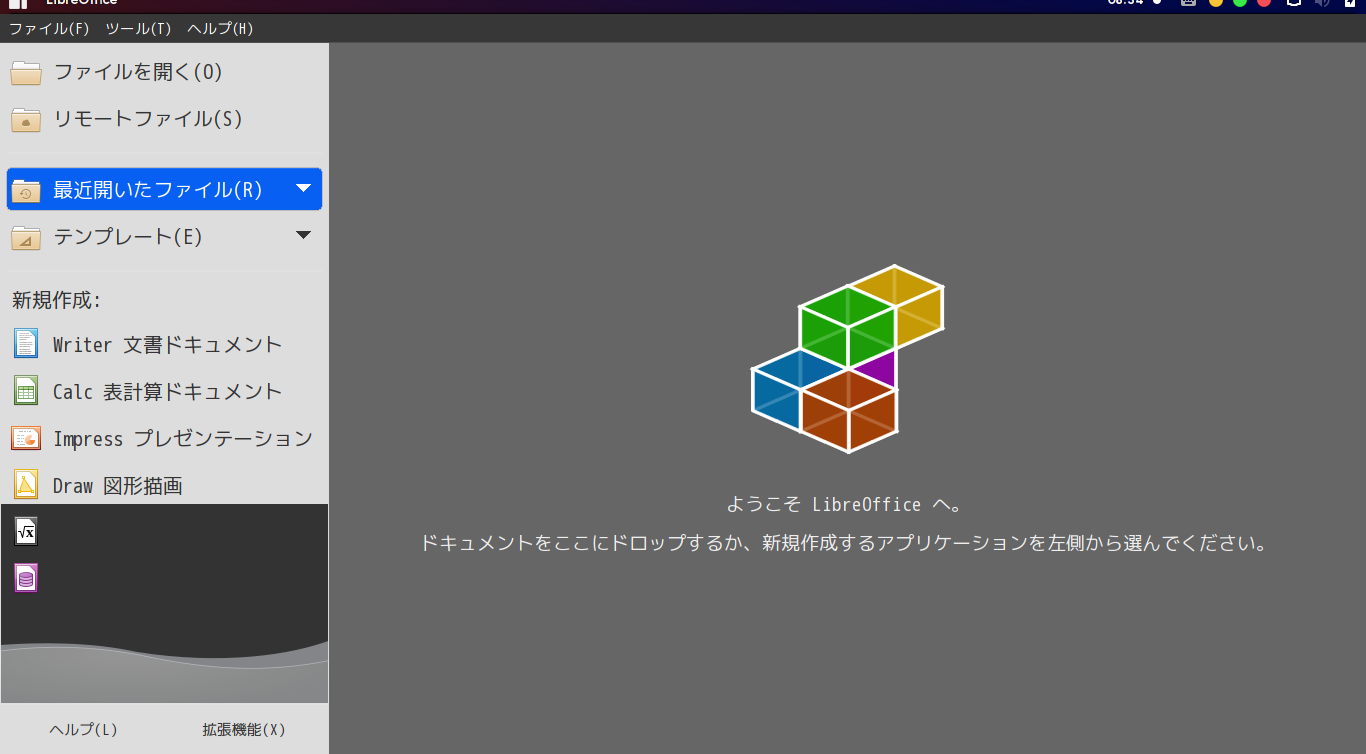1366x754 pixels.
Task: Create a new Impress プレゼンテーション
Action: pos(164,438)
